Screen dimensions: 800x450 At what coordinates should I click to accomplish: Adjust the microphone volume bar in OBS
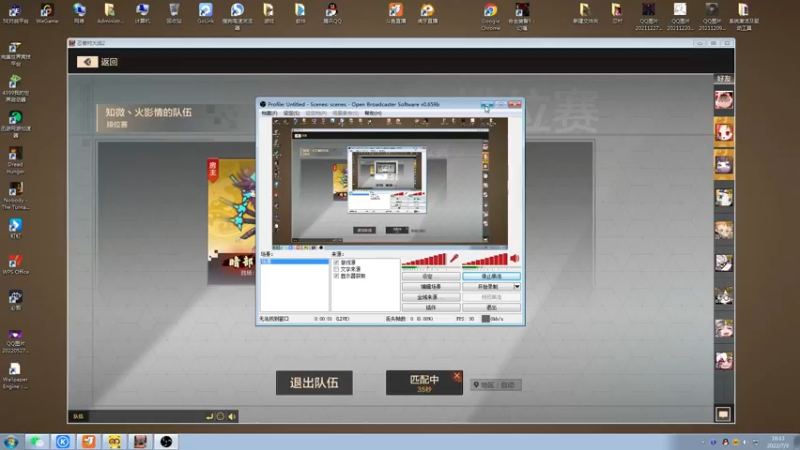[x=424, y=260]
